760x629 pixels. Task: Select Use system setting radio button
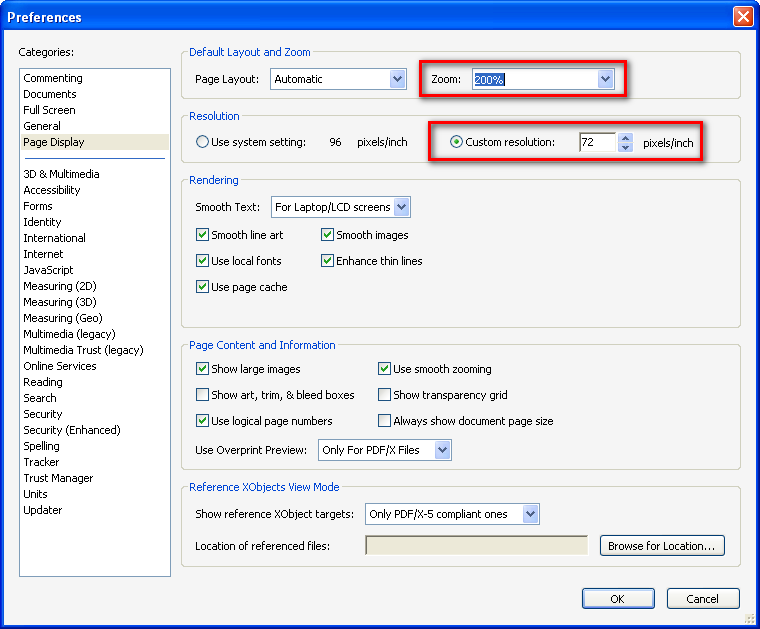tap(203, 143)
